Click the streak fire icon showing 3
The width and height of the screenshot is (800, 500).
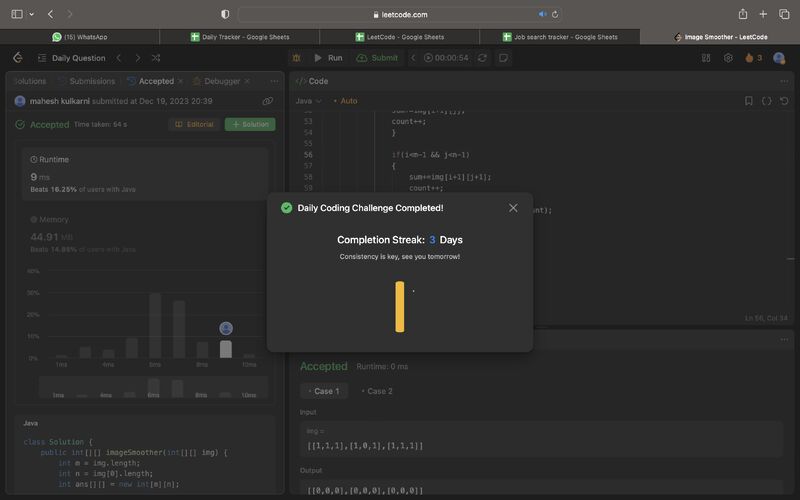point(753,58)
